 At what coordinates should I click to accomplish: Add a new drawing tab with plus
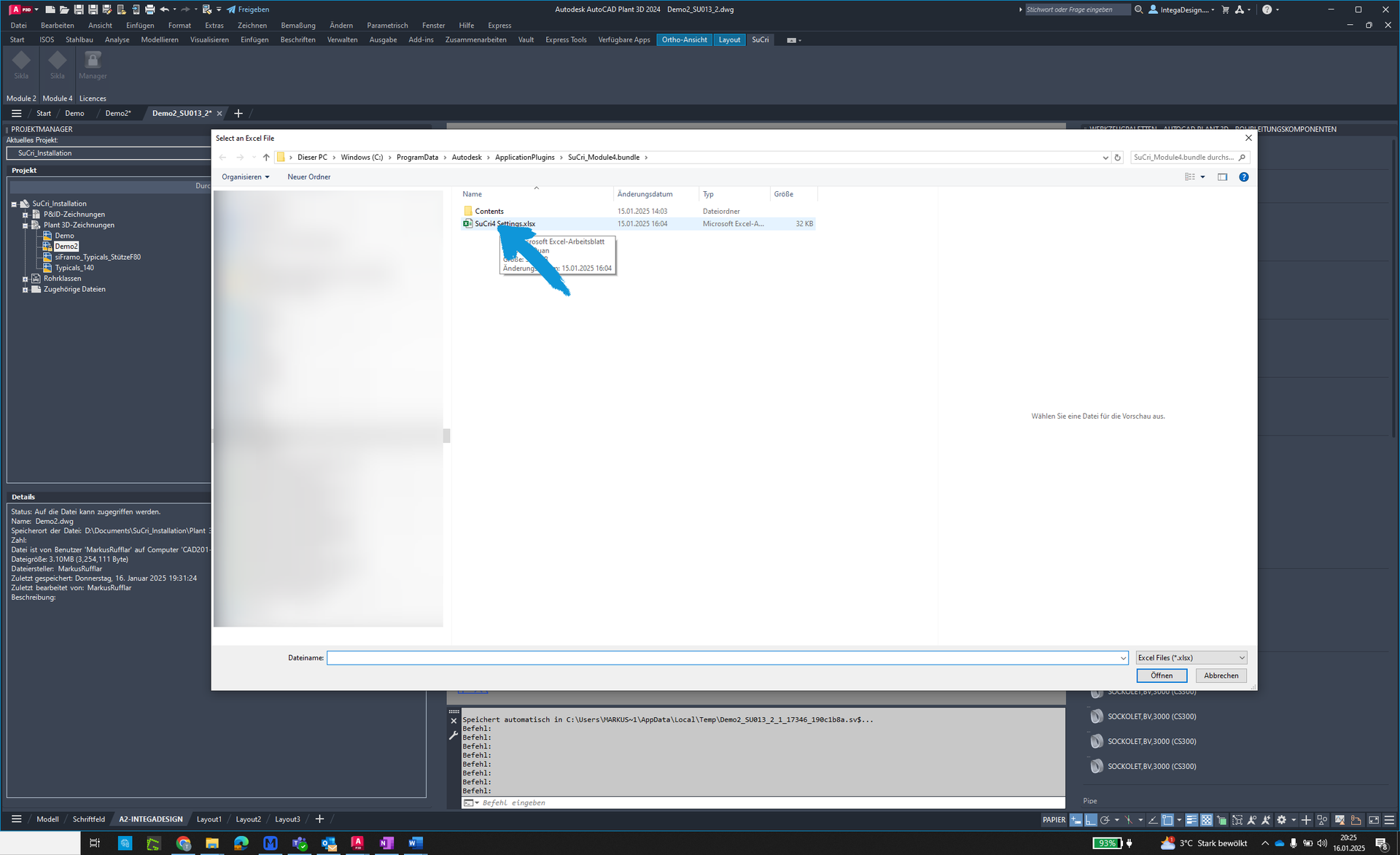point(238,113)
